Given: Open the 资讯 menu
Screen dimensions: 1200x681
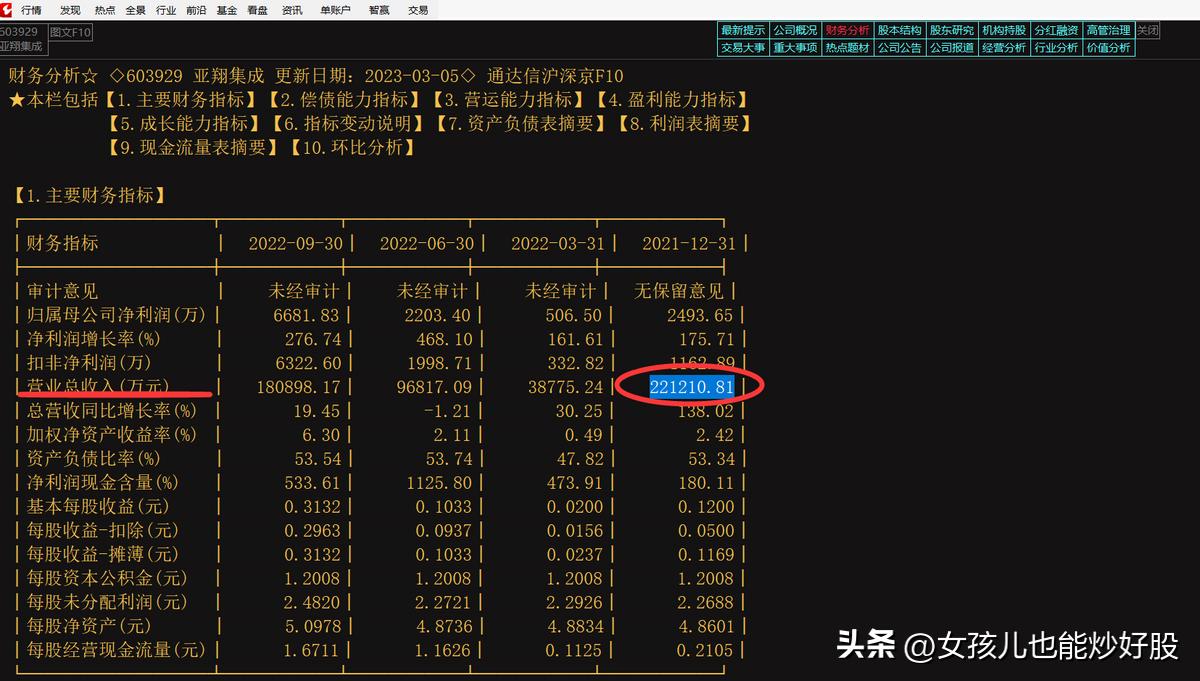Looking at the screenshot, I should coord(292,10).
